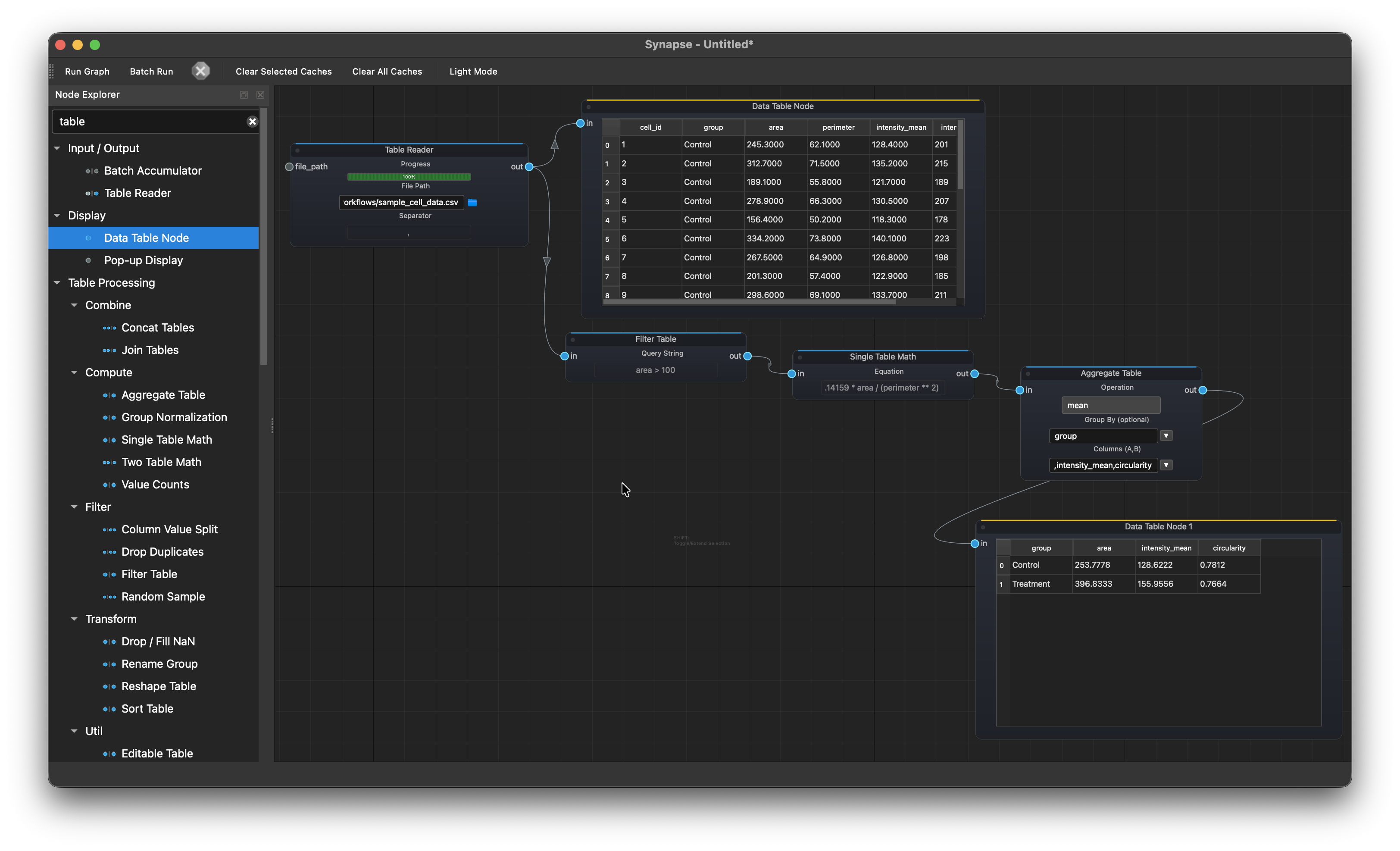Viewport: 1400px width, 851px height.
Task: Click the 100% progress bar in Table Reader
Action: pyautogui.click(x=409, y=177)
